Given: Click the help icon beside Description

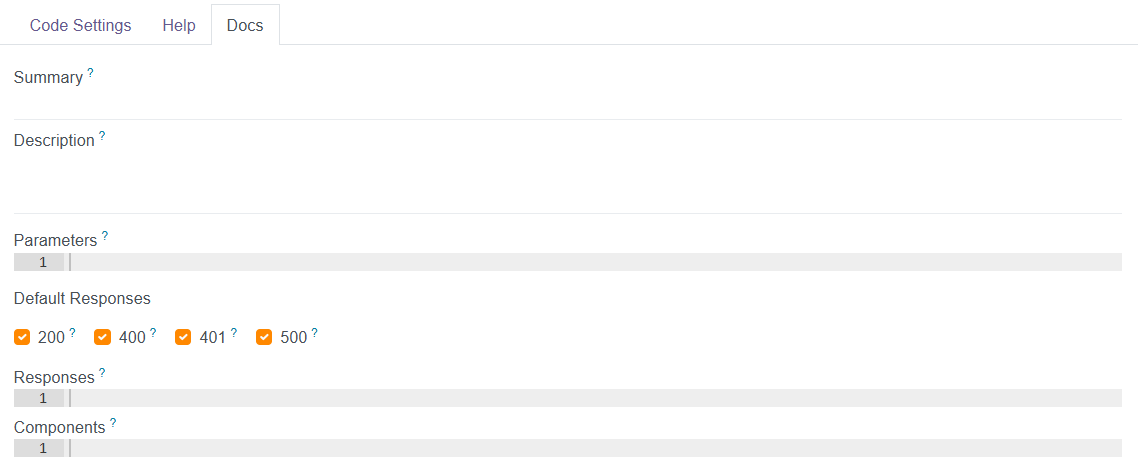Looking at the screenshot, I should (101, 136).
